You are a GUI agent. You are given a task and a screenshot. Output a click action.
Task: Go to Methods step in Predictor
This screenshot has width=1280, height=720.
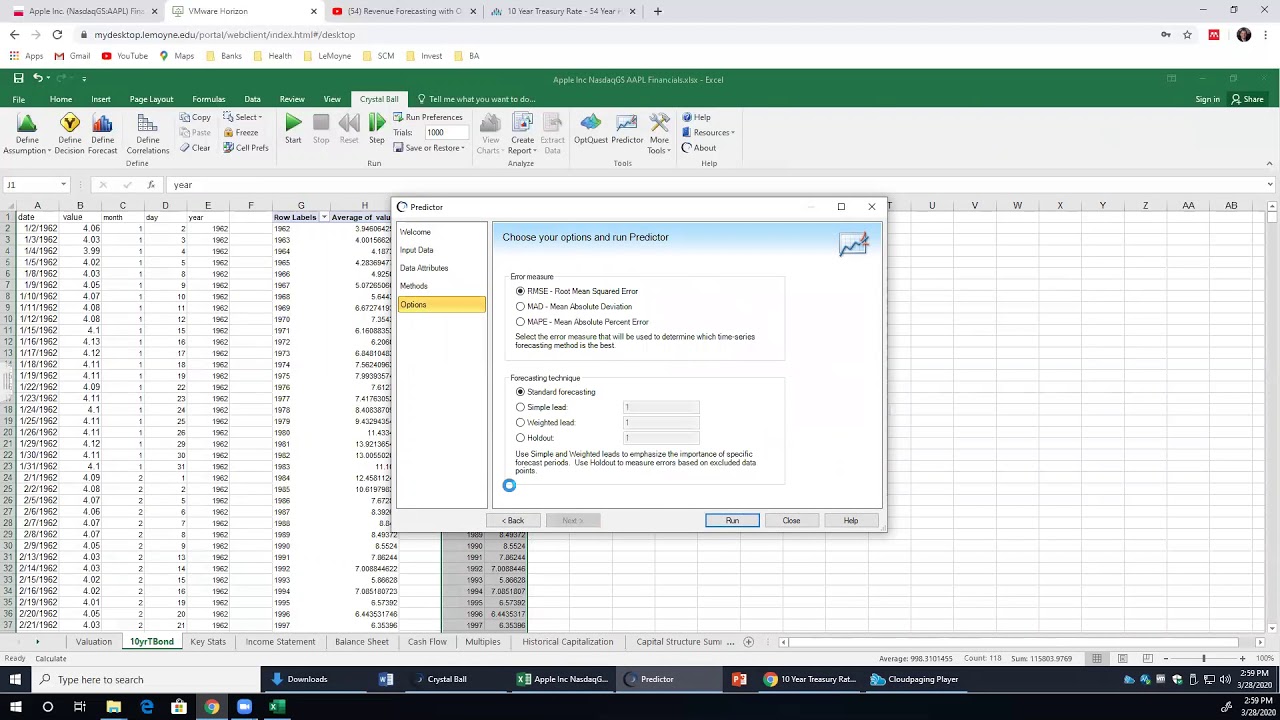pyautogui.click(x=414, y=286)
